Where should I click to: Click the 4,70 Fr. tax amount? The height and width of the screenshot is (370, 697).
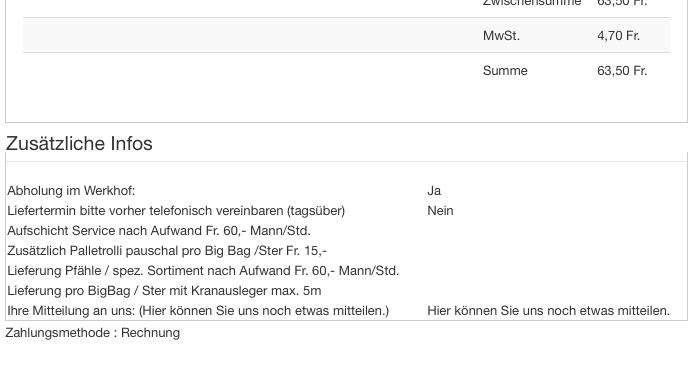point(618,36)
